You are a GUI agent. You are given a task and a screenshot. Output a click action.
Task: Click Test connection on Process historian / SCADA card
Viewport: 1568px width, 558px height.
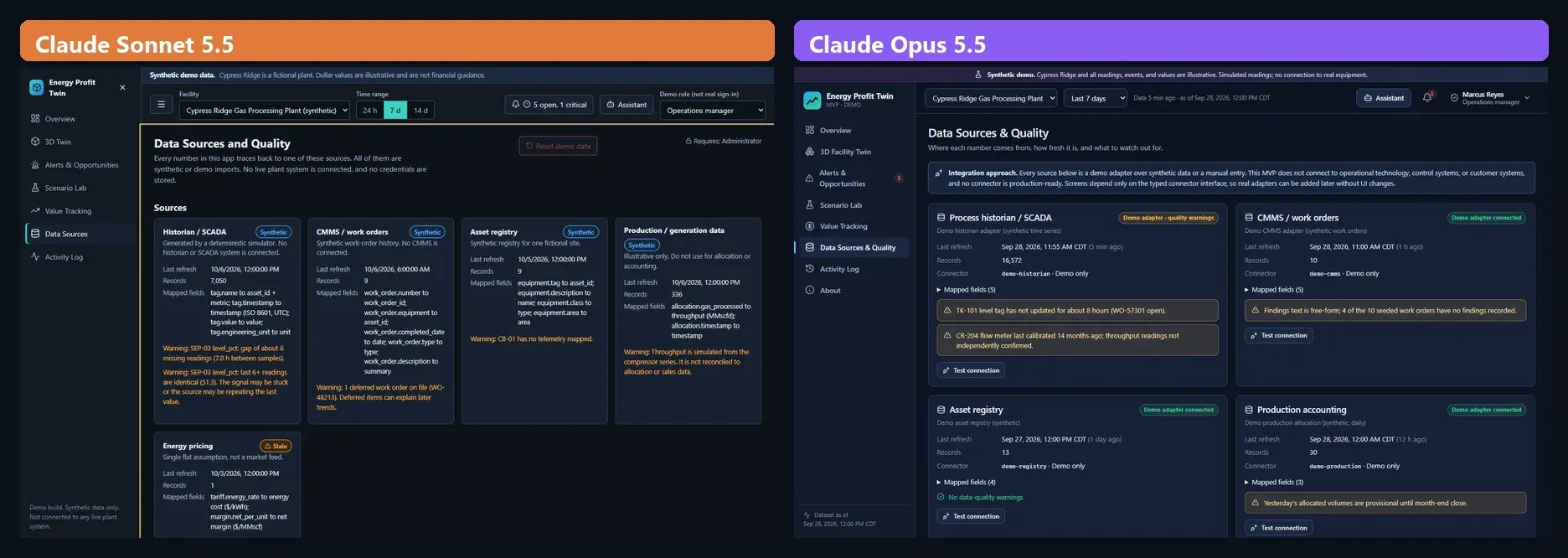(x=971, y=370)
